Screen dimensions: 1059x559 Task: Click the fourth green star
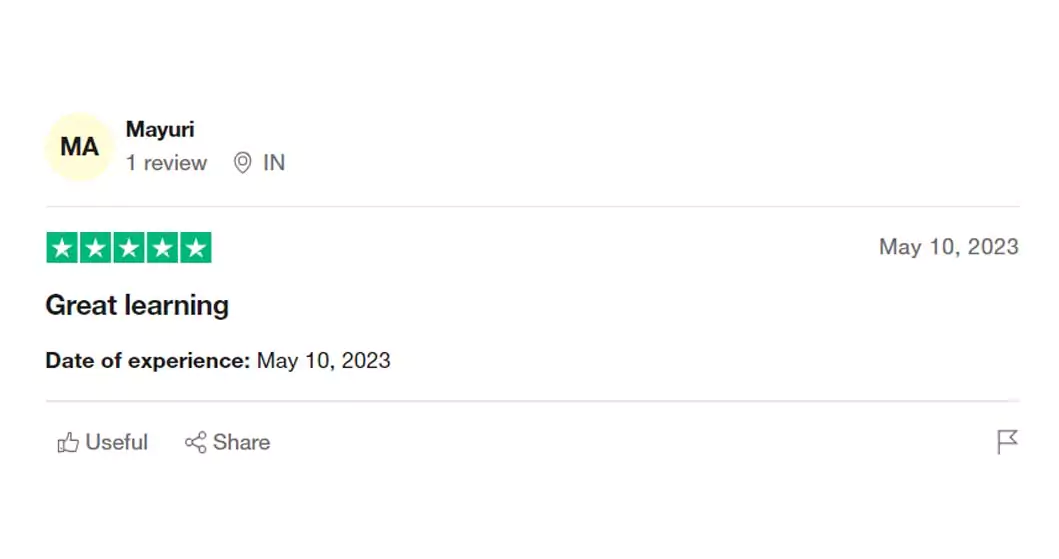pyautogui.click(x=162, y=248)
